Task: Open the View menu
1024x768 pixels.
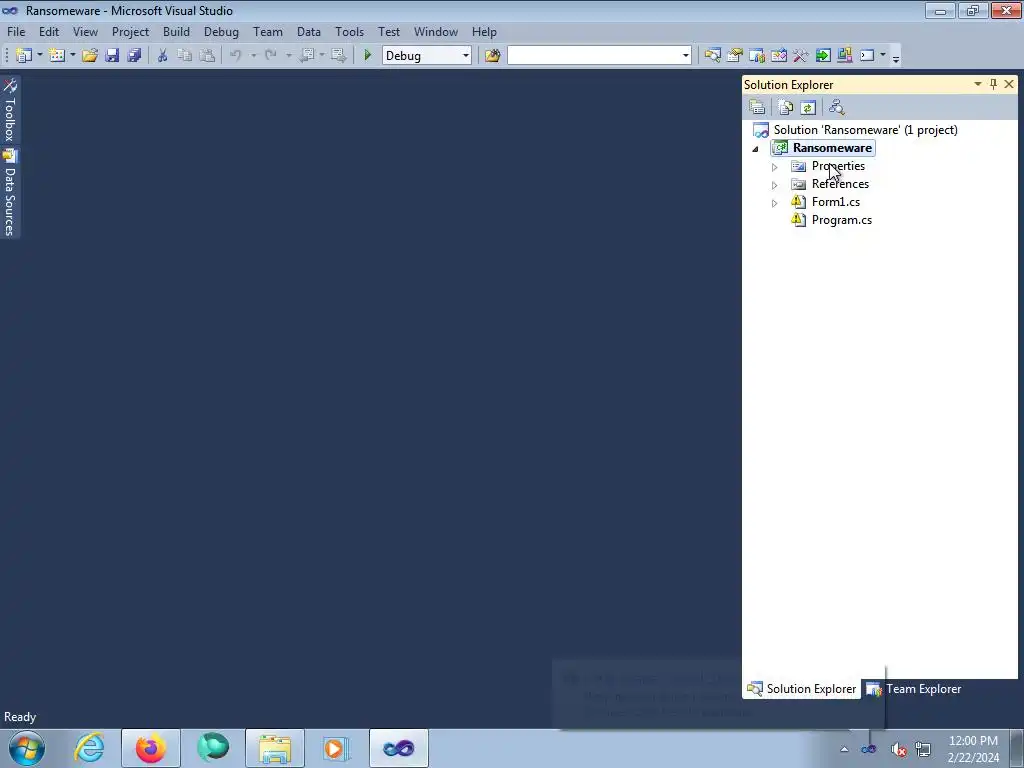Action: 85,31
